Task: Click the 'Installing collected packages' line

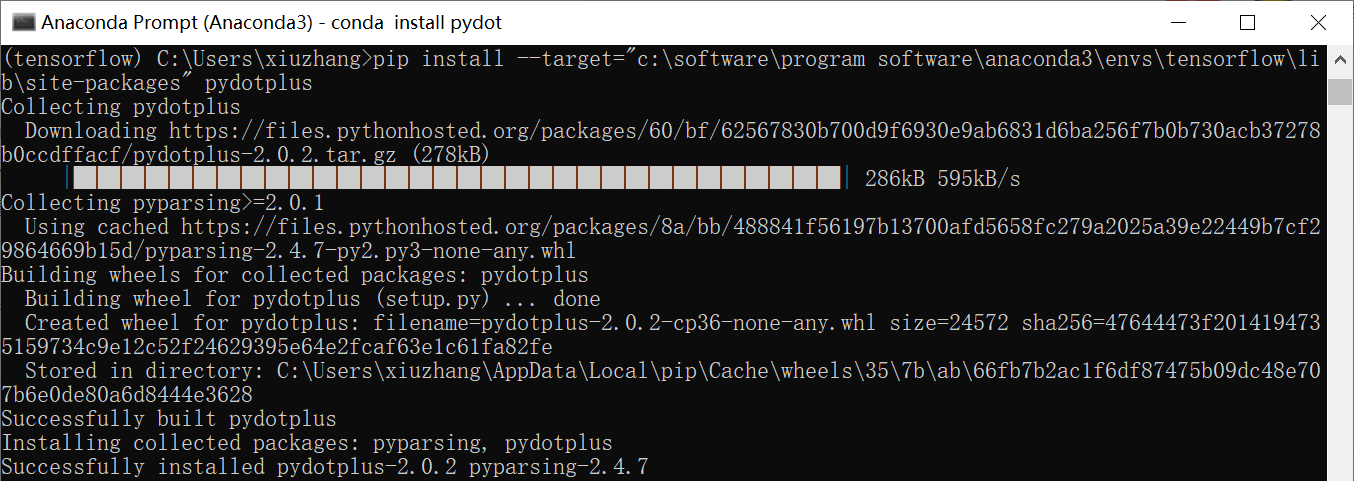Action: [x=307, y=443]
